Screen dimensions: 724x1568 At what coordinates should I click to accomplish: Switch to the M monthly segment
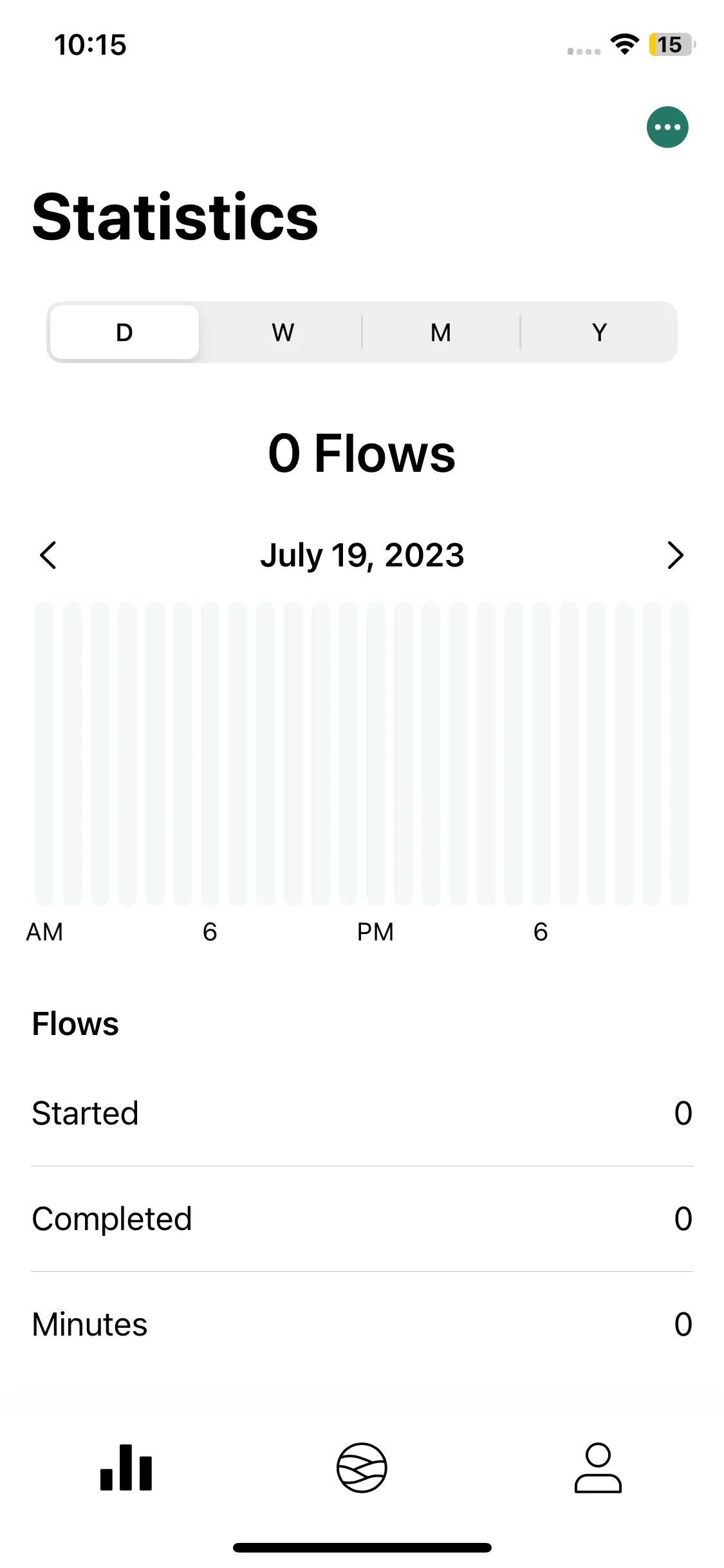click(x=441, y=332)
